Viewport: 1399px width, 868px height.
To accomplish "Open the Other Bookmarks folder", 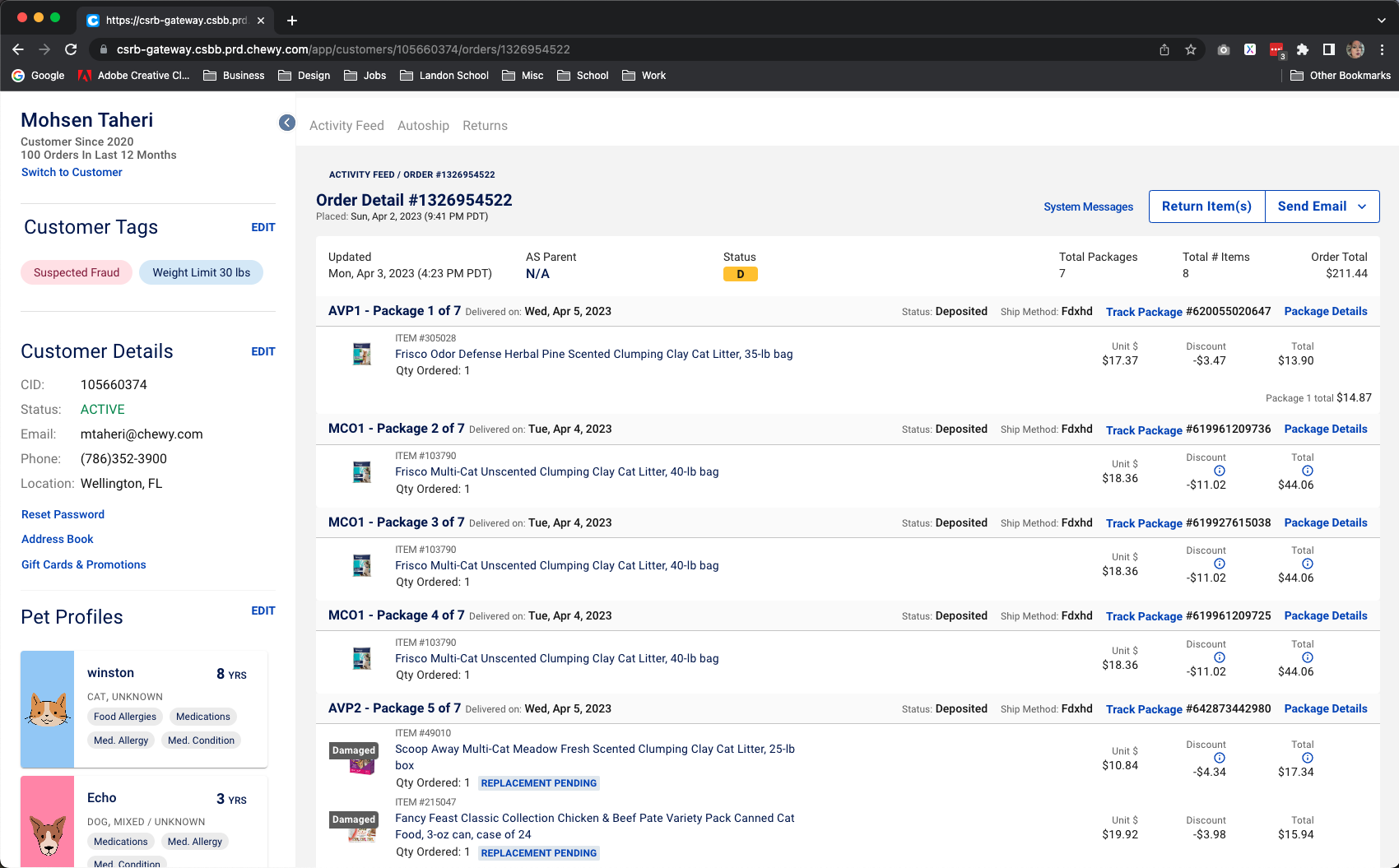I will (1341, 75).
